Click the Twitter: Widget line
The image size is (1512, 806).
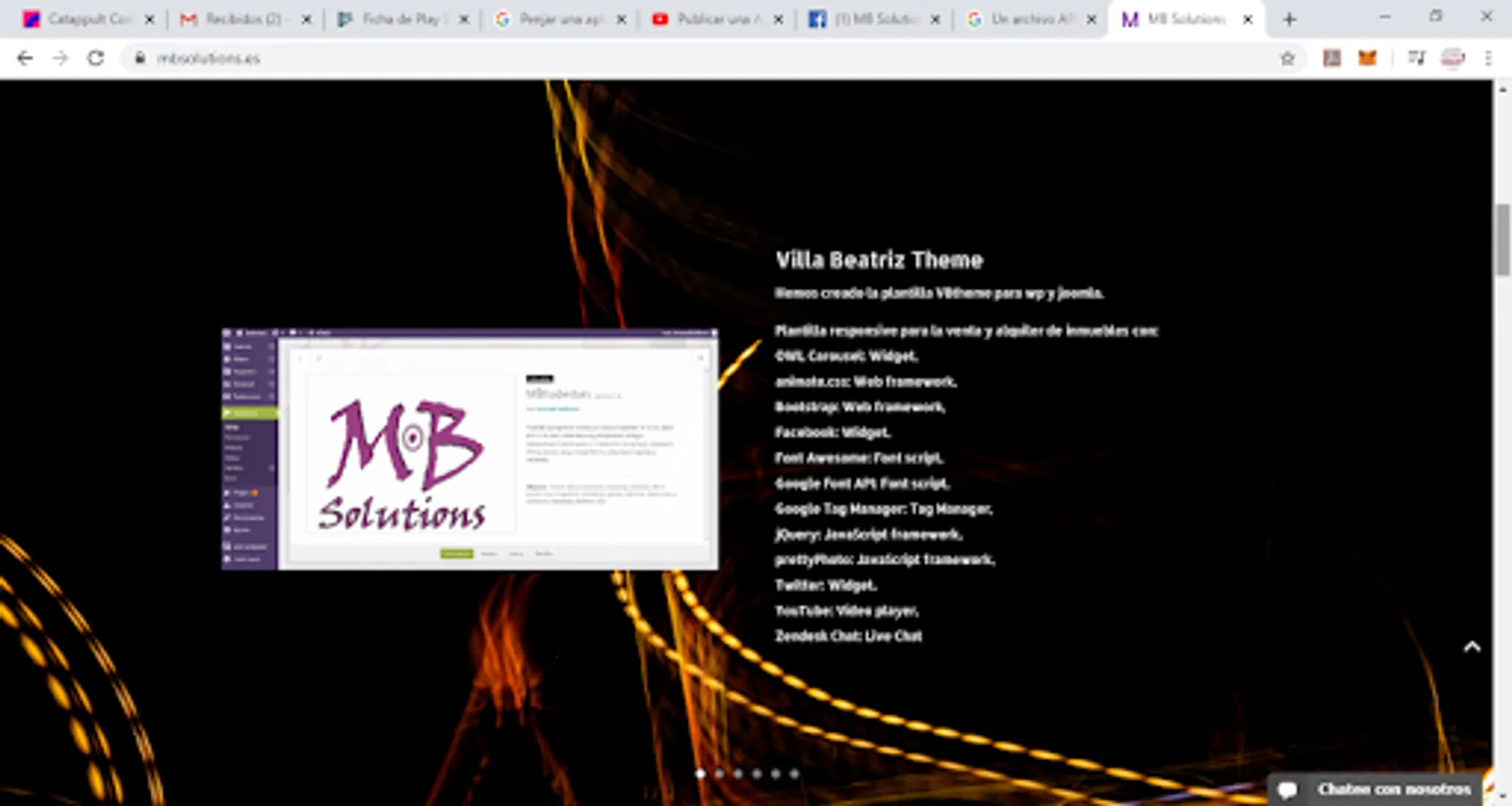pos(826,586)
